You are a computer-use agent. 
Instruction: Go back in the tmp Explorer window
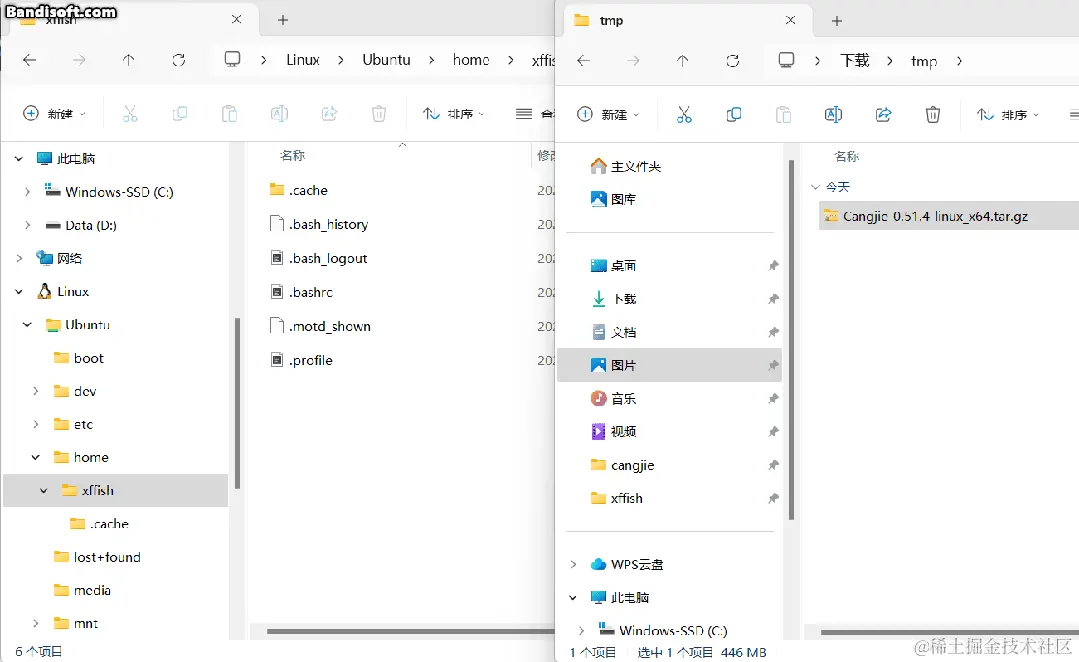[584, 61]
